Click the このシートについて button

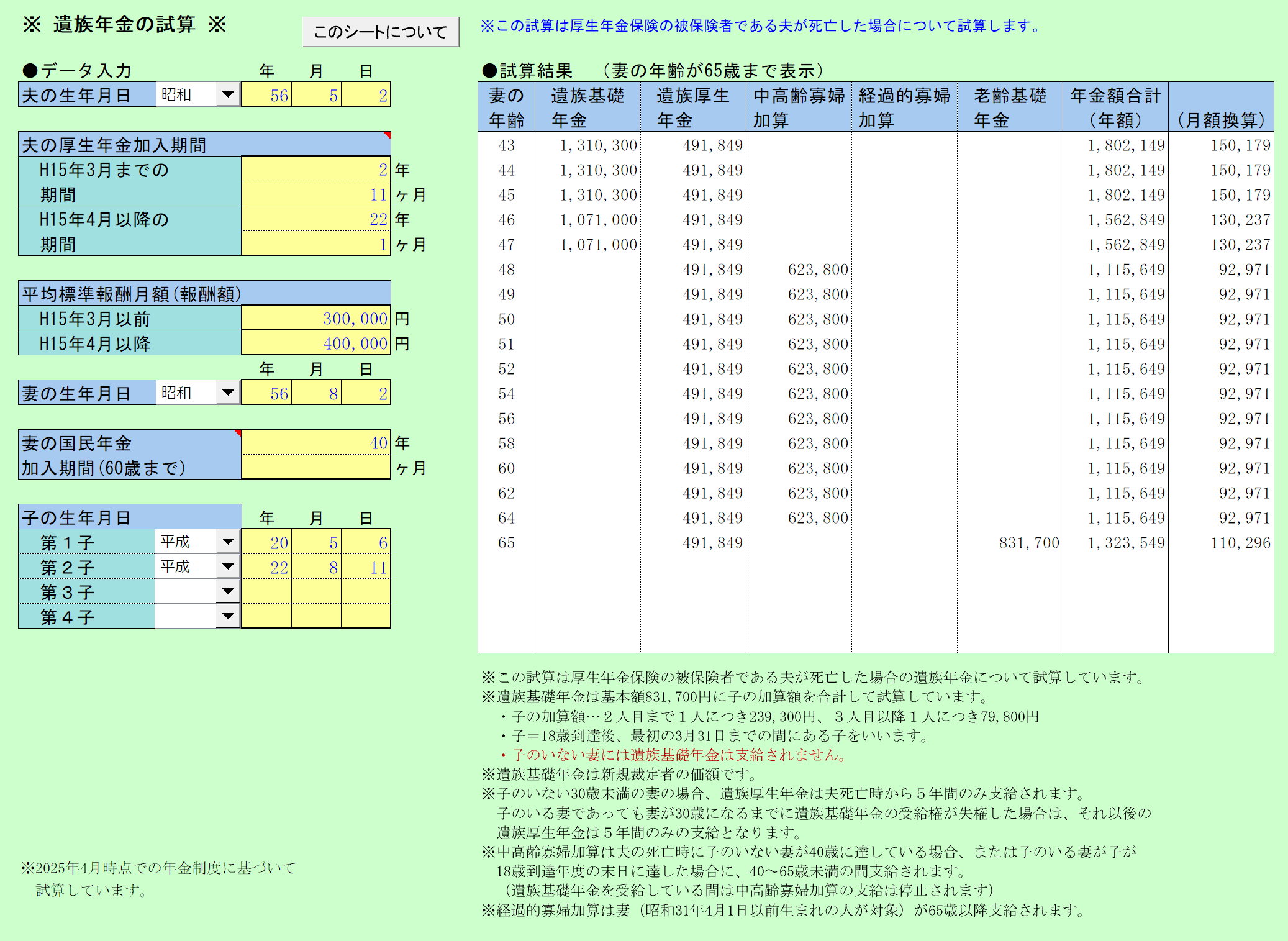pyautogui.click(x=380, y=32)
